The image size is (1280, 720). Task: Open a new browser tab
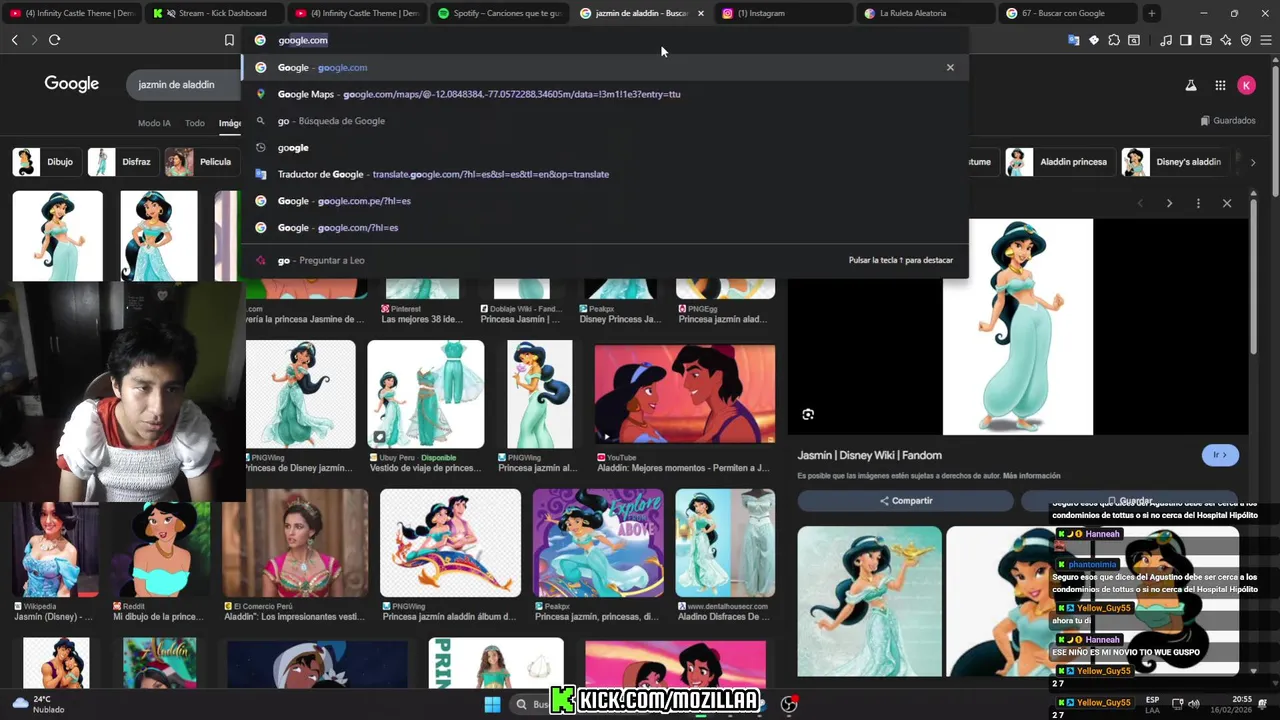[1152, 13]
